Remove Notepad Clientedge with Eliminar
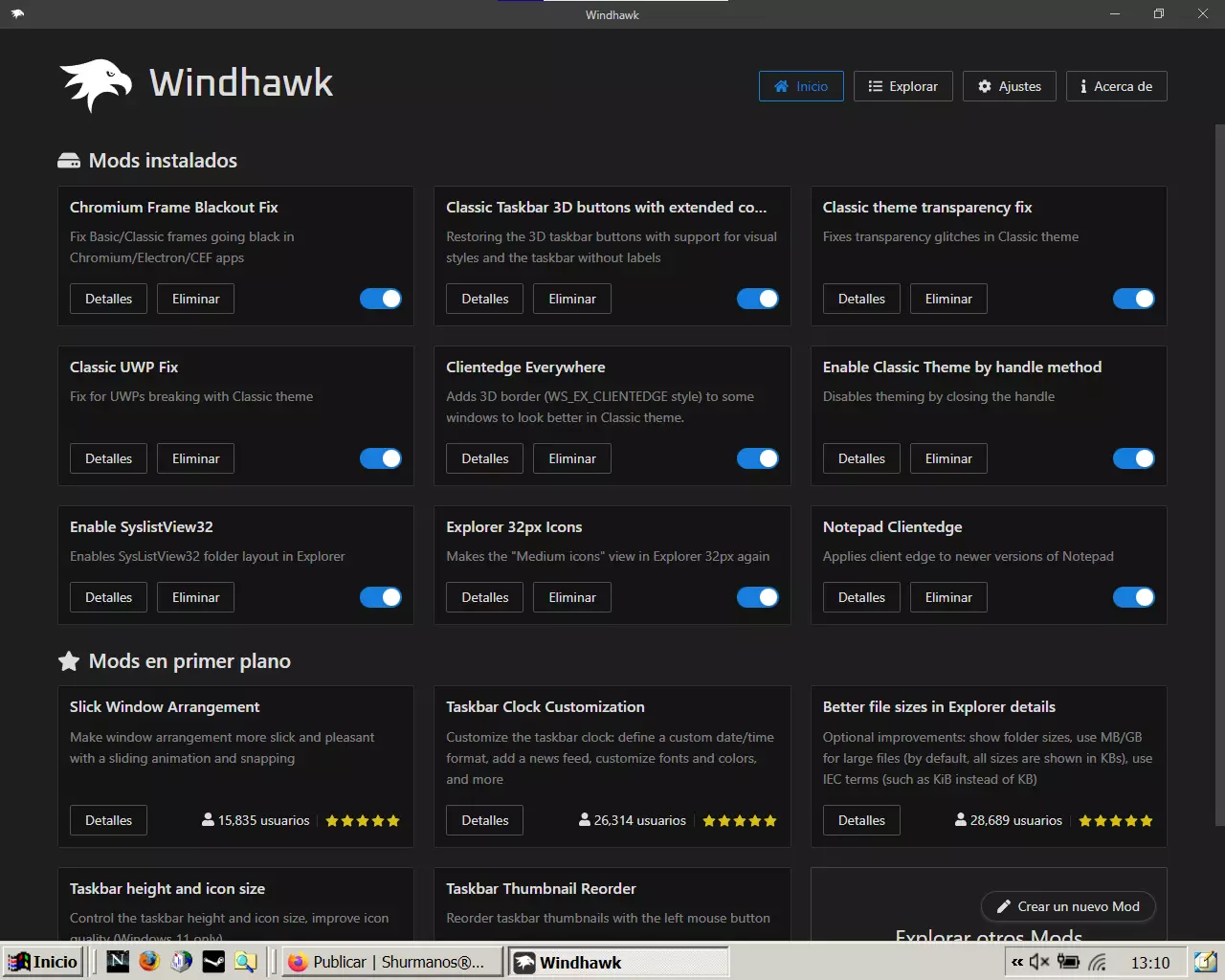Viewport: 1225px width, 980px height. click(x=948, y=597)
